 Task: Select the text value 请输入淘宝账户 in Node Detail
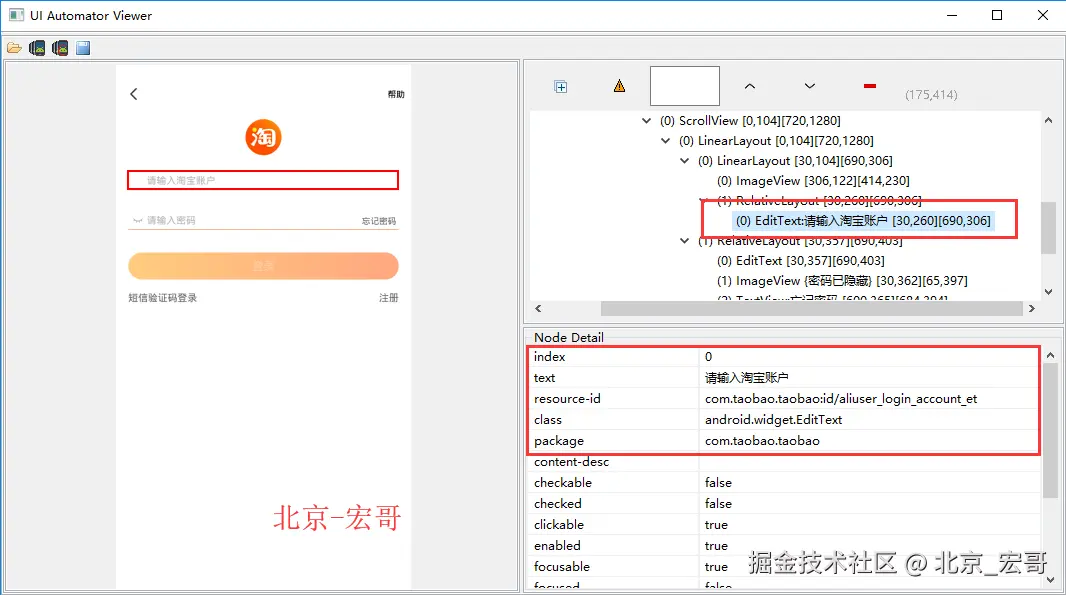(x=870, y=377)
